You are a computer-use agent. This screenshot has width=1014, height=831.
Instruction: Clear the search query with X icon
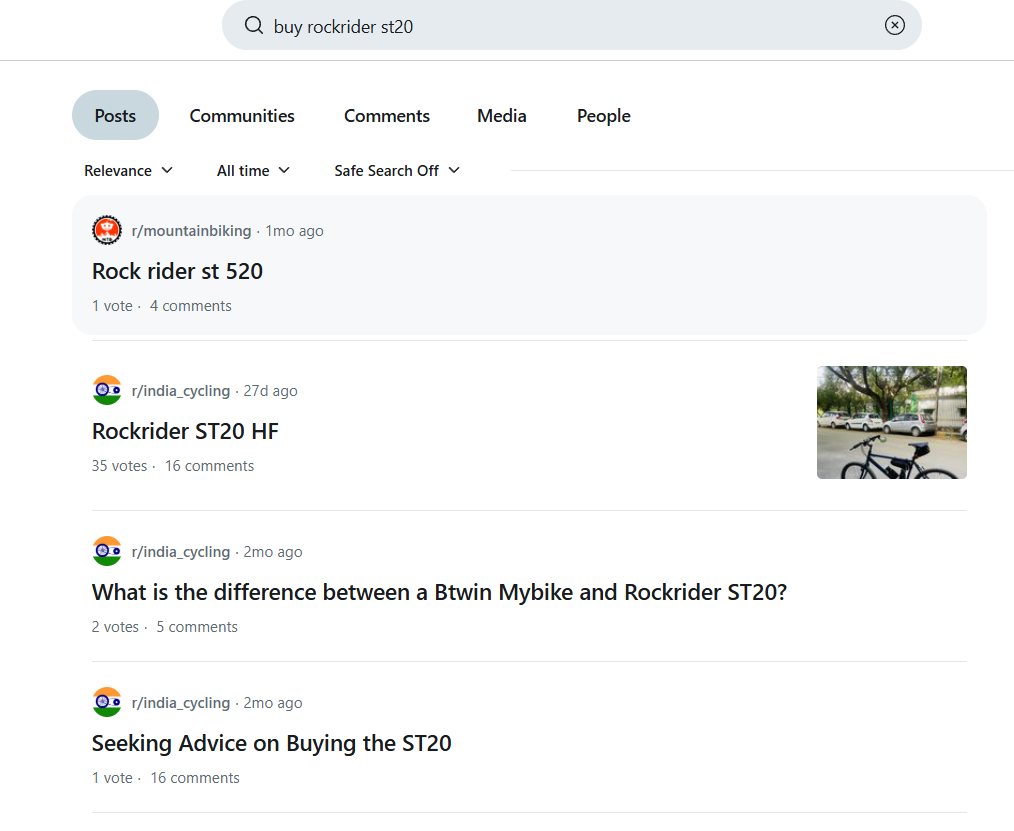(x=894, y=26)
